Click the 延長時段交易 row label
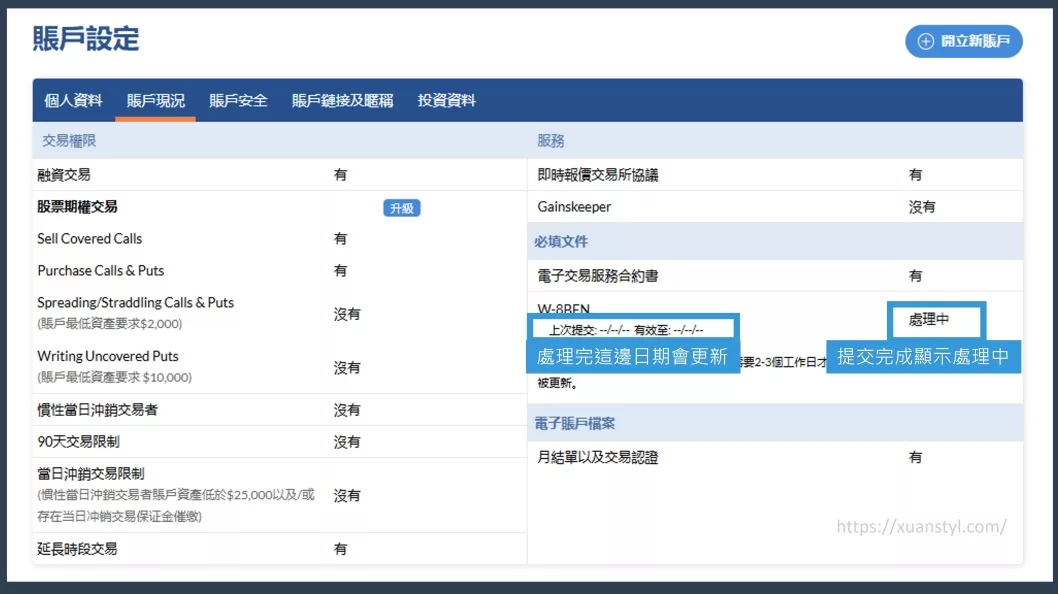 [x=77, y=549]
